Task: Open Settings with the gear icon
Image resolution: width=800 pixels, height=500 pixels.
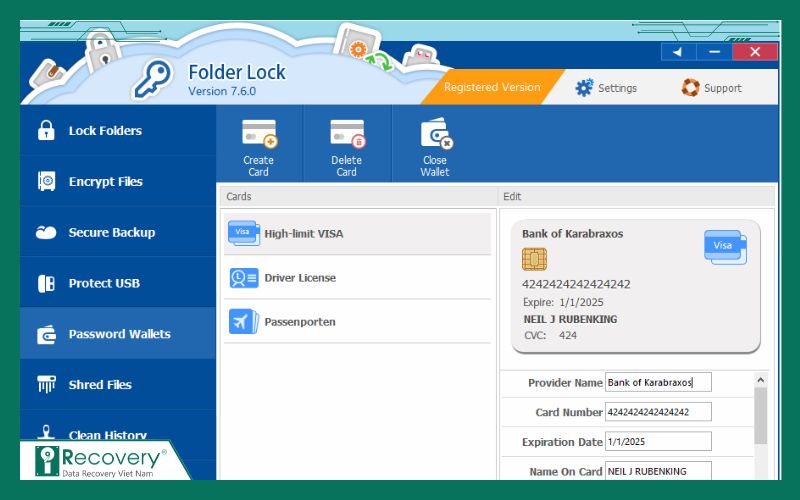Action: (x=584, y=88)
